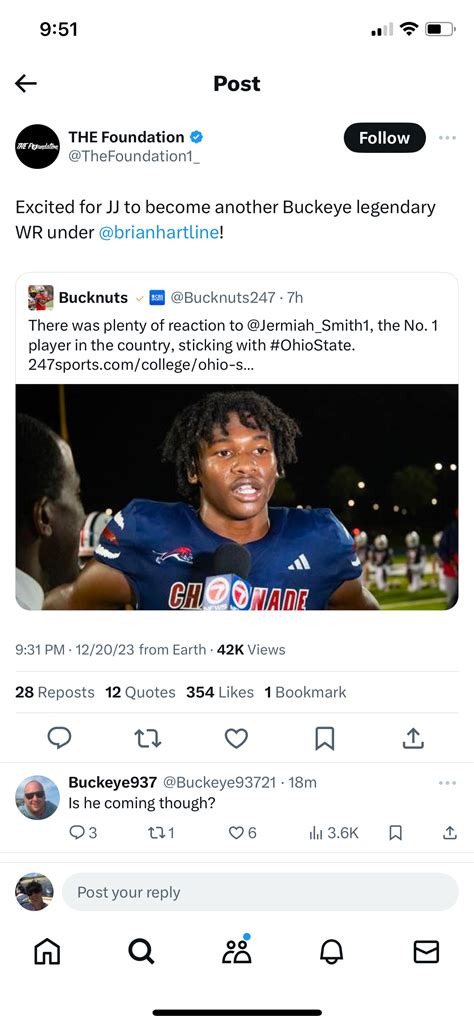Open the three-dot menu on the Buckeye937 reply

click(447, 783)
